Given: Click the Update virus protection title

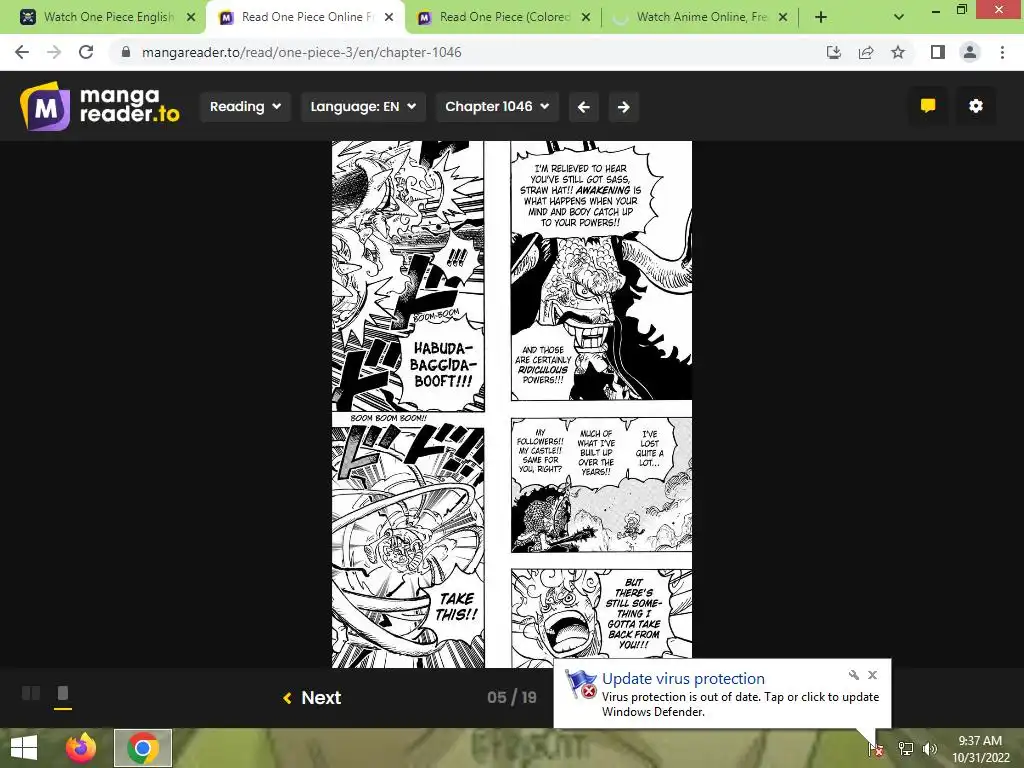Looking at the screenshot, I should [683, 679].
